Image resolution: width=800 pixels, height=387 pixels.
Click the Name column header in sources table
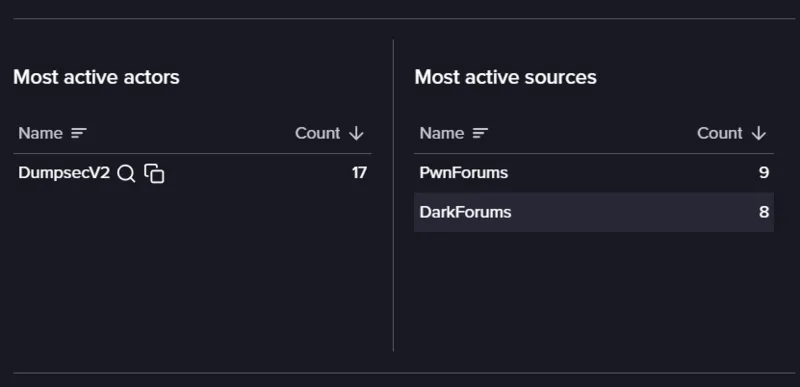(442, 134)
